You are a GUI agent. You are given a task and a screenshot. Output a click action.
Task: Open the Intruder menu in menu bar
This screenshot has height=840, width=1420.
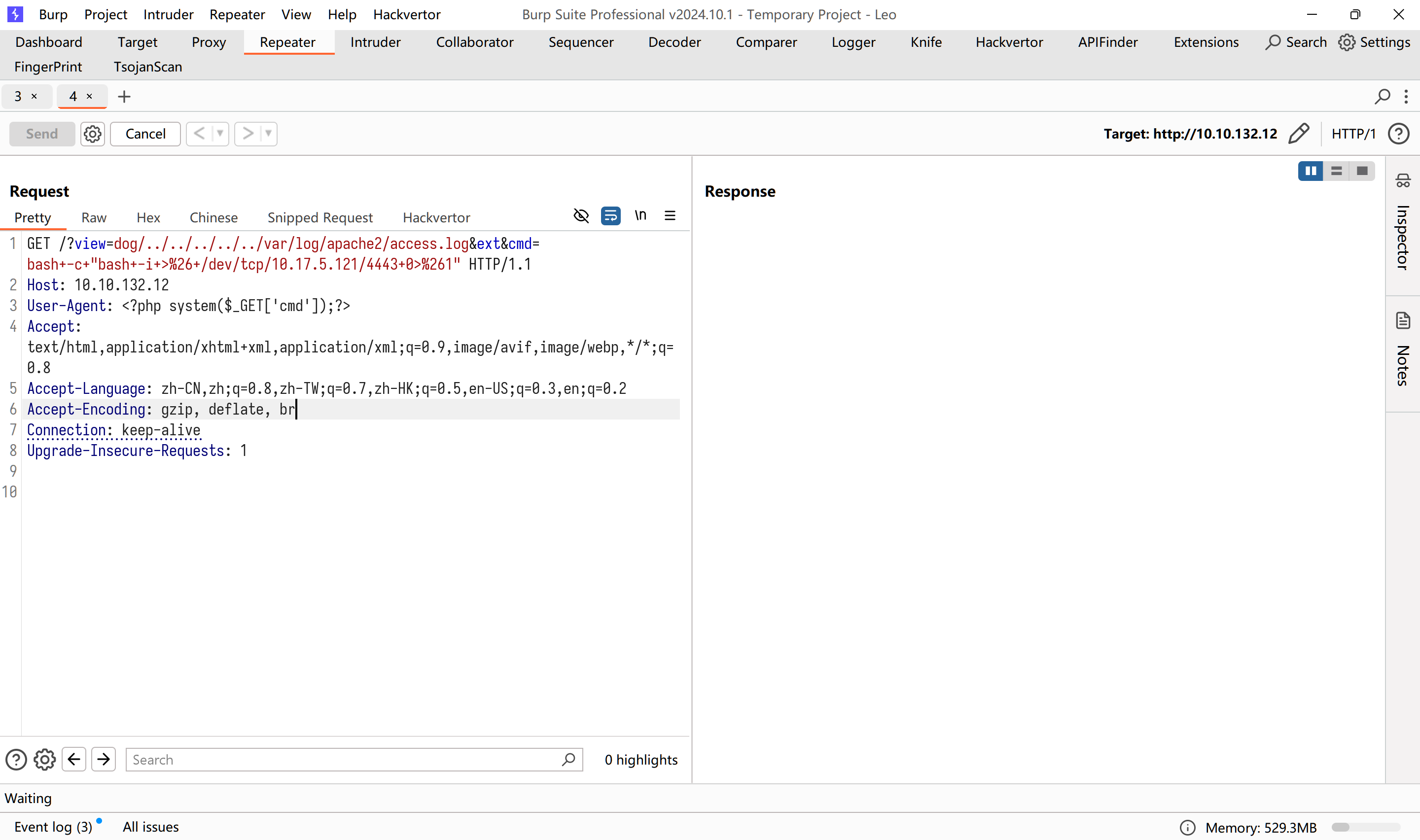(x=168, y=14)
